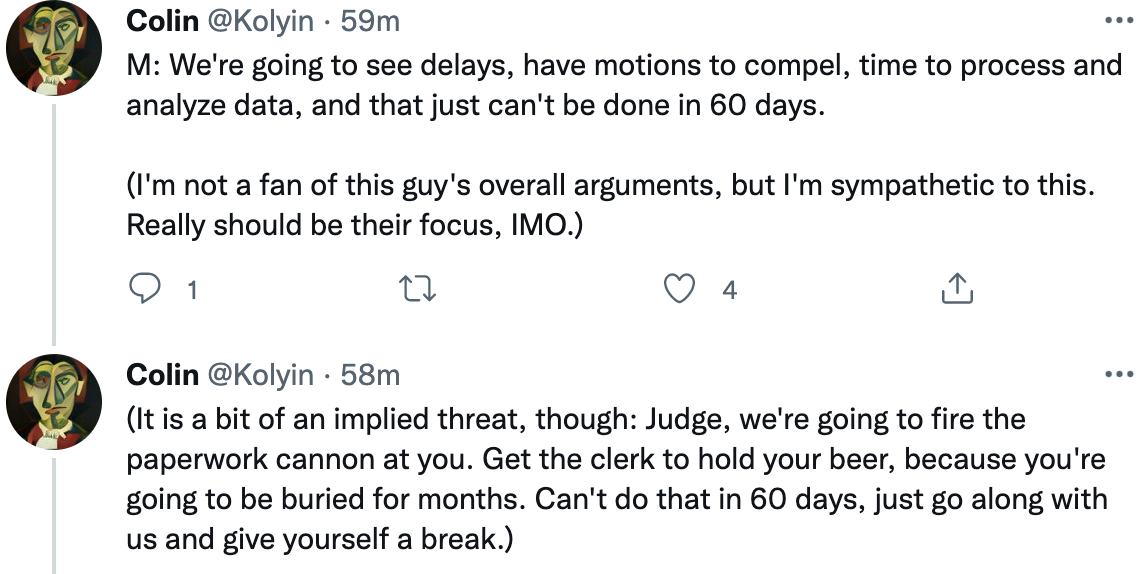Open the 59m timestamp link
The width and height of the screenshot is (1144, 574).
[x=371, y=21]
